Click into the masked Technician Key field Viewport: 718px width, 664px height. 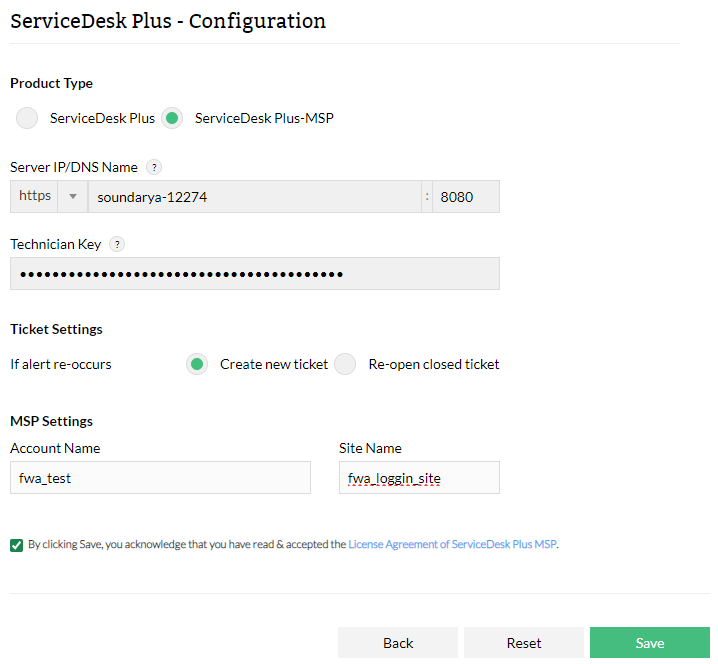[254, 274]
